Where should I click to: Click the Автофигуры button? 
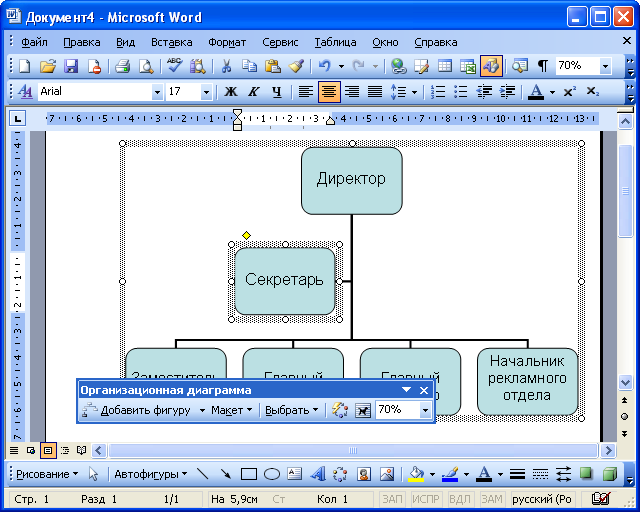click(x=150, y=473)
